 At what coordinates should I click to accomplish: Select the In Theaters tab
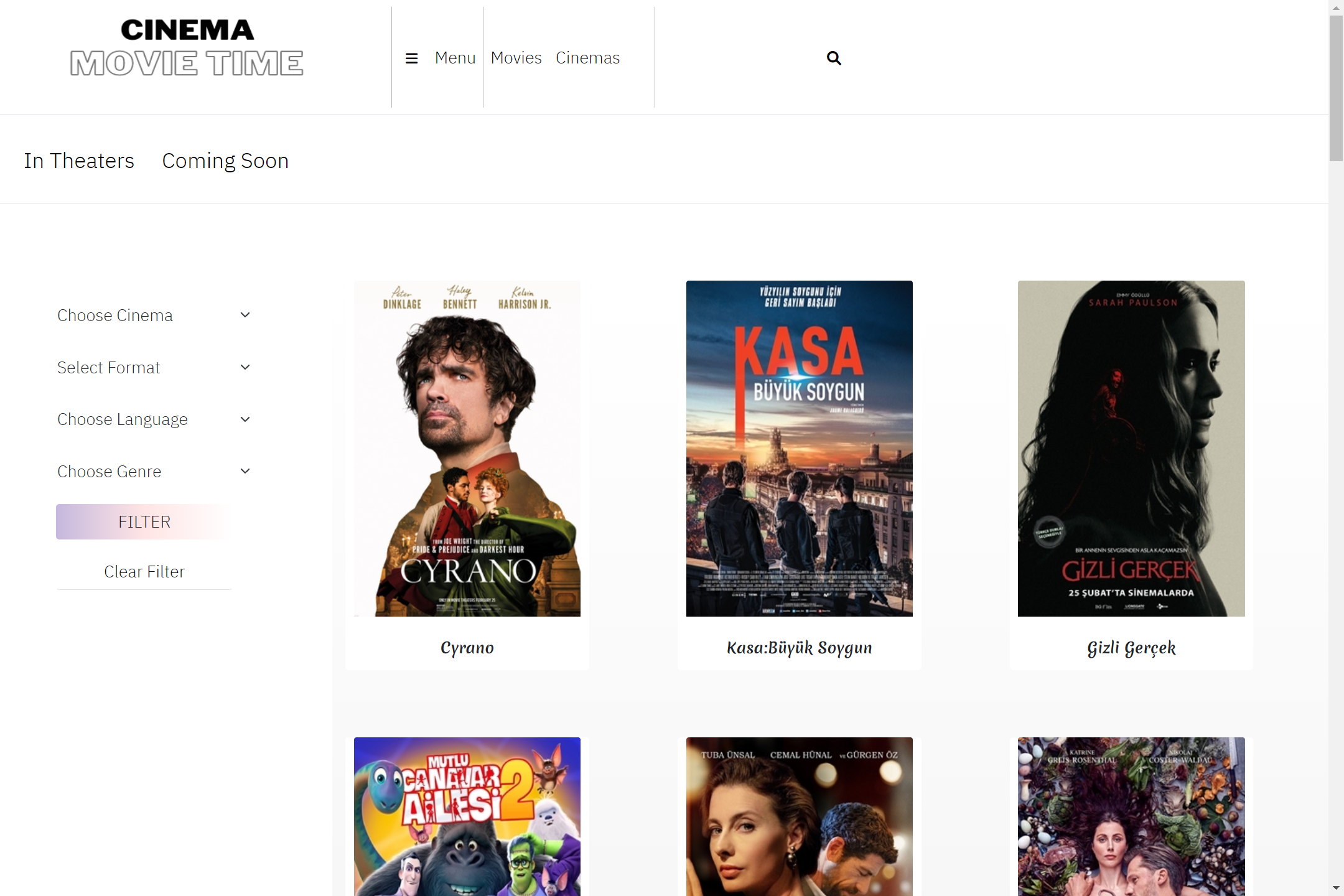78,161
